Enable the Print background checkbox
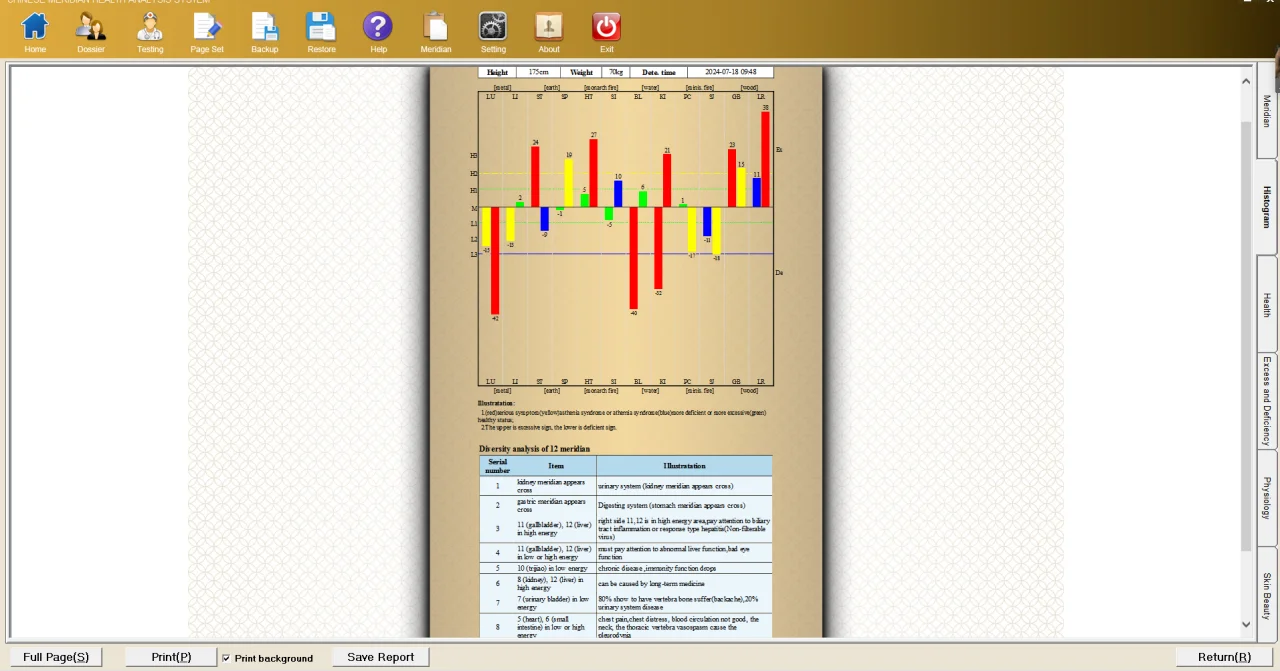 pos(226,658)
